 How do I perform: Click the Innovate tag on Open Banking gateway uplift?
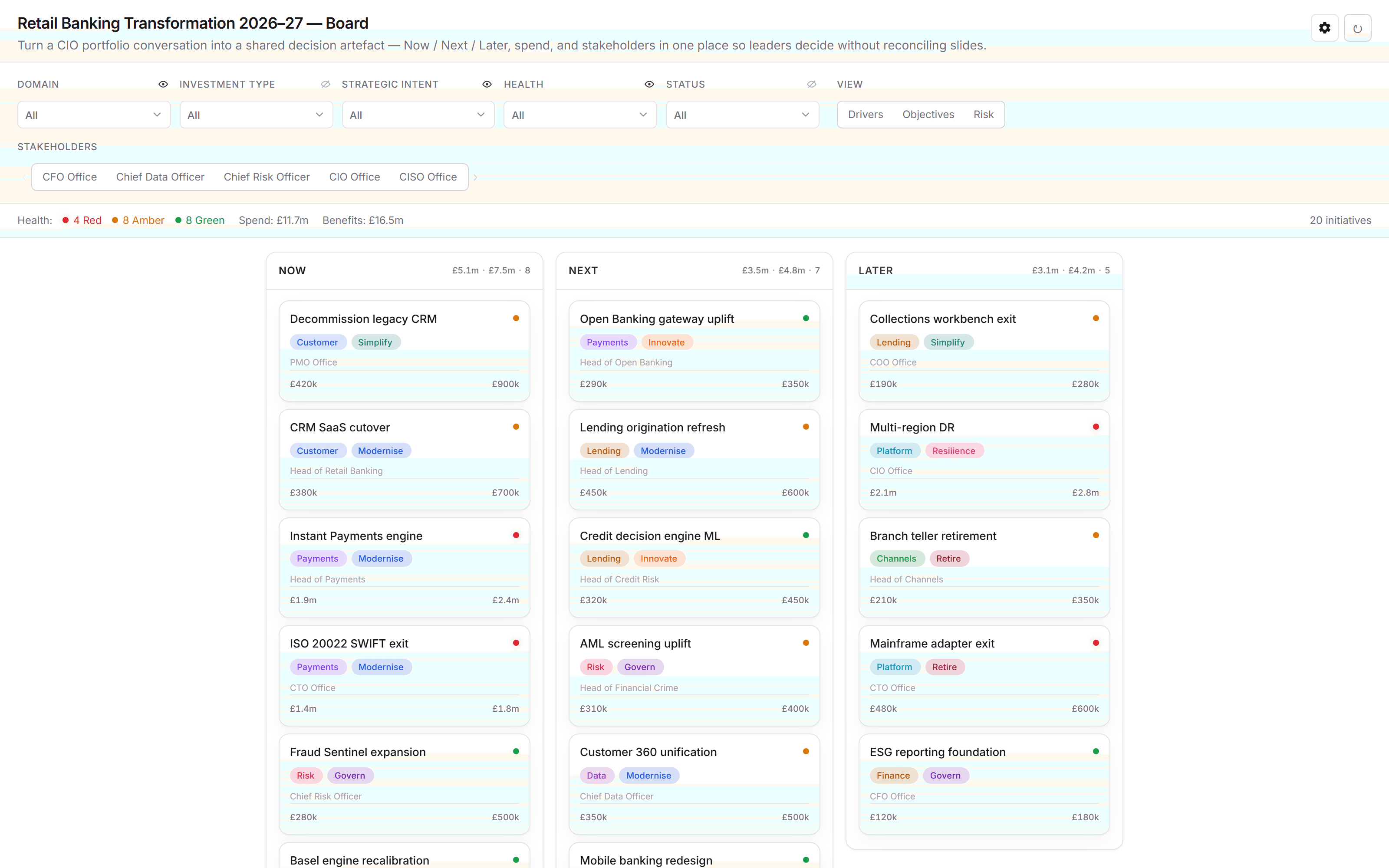coord(666,343)
